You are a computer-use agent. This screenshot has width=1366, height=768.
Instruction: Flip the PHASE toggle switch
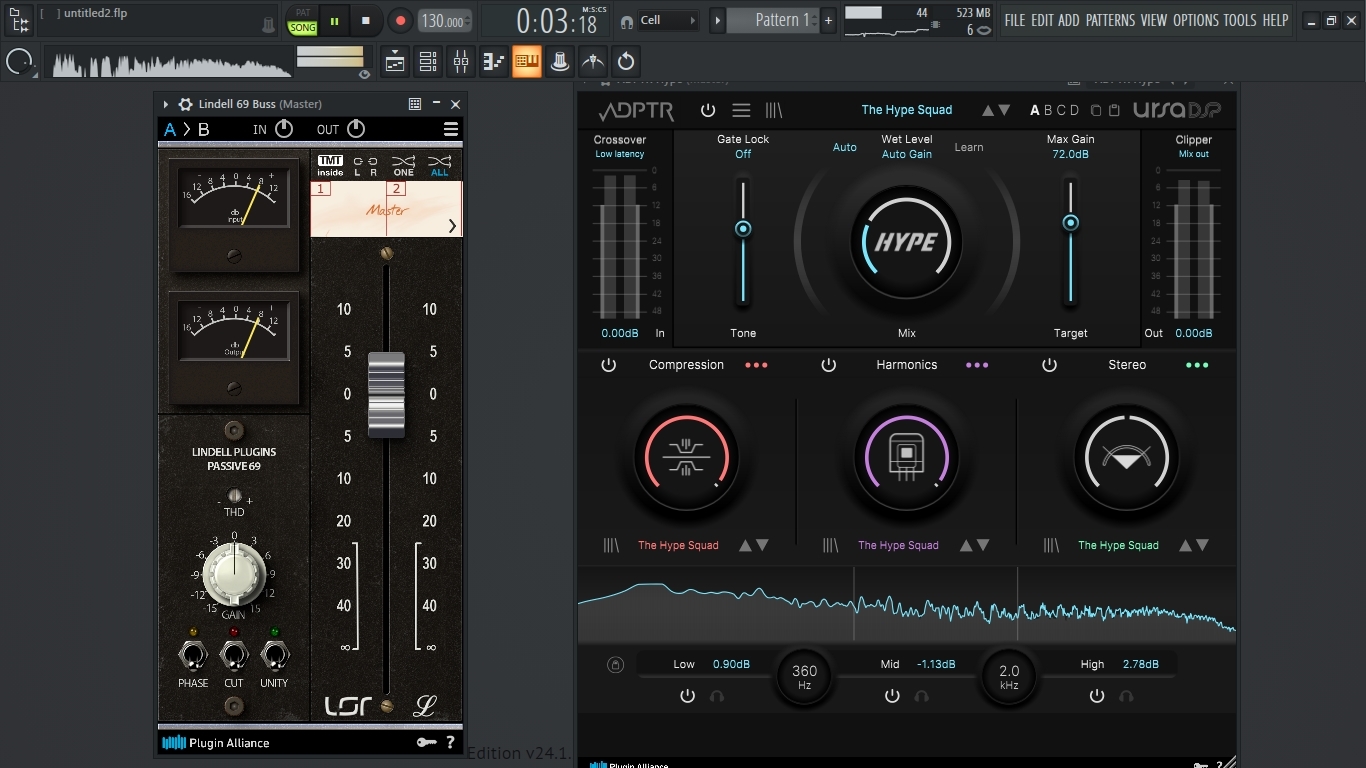coord(193,656)
